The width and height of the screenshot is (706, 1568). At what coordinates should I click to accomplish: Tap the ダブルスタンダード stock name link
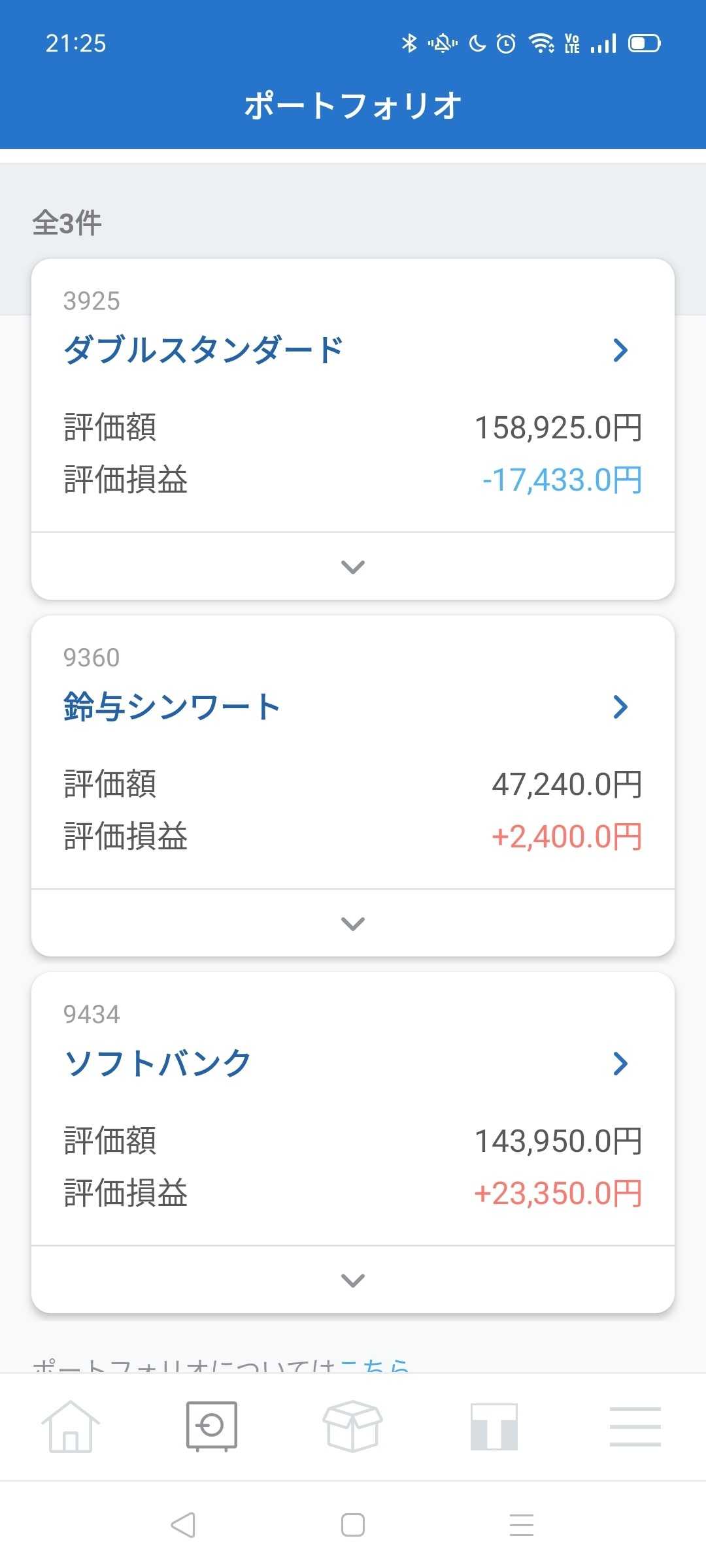coord(203,350)
